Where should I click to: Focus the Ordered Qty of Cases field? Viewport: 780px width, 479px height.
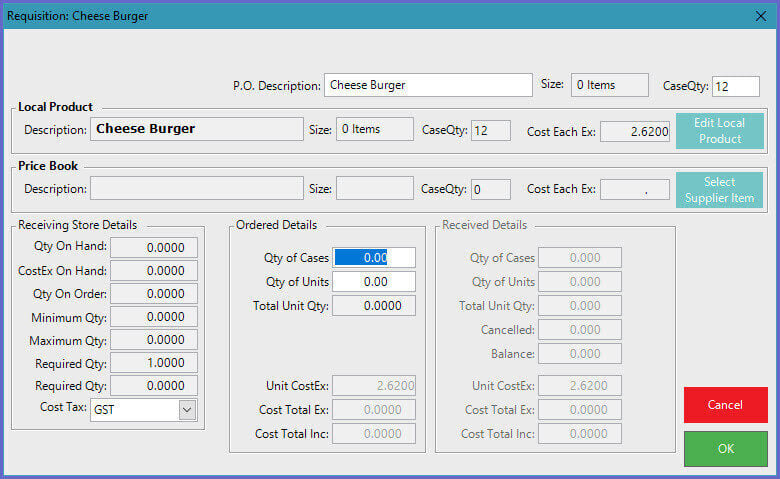click(374, 258)
